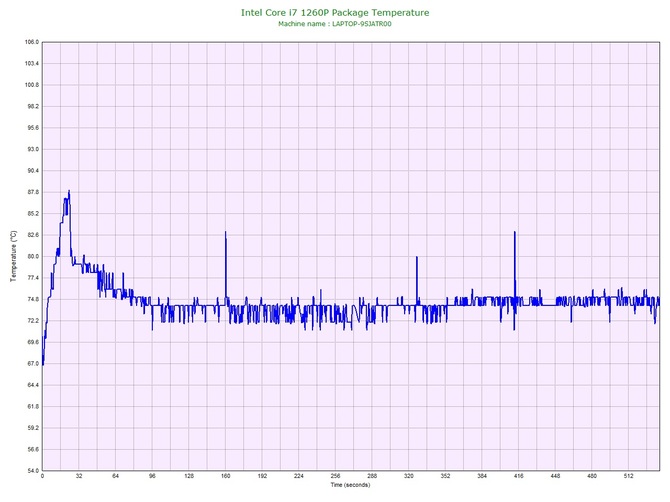Select the 384 seconds time axis value
The height and width of the screenshot is (502, 670).
point(482,476)
